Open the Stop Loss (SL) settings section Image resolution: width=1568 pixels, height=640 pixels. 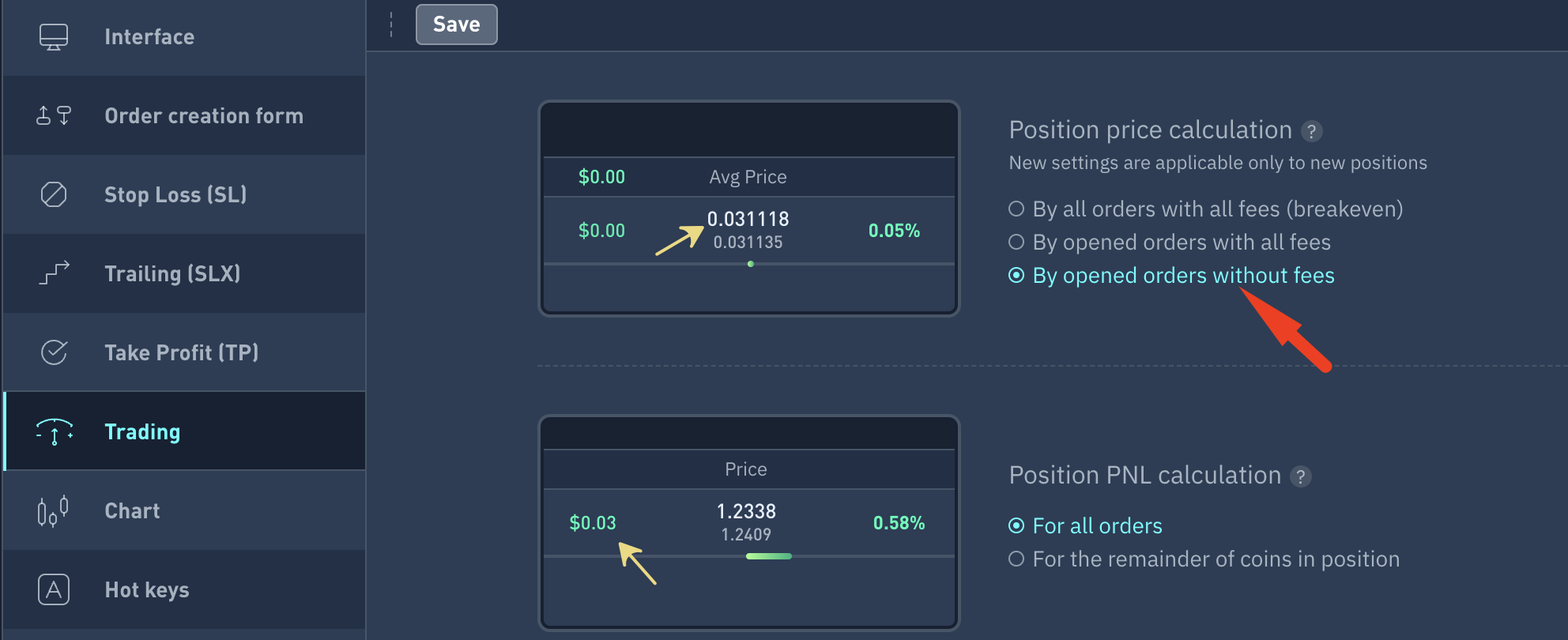[x=175, y=194]
